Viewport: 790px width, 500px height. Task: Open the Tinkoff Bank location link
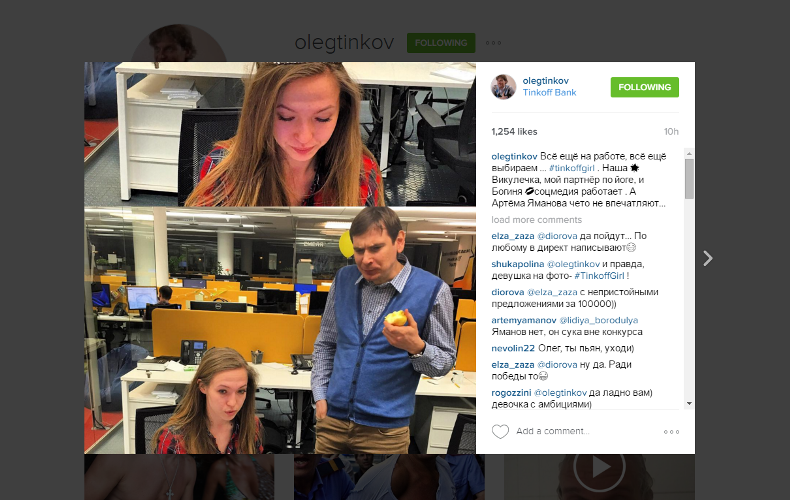coord(549,92)
